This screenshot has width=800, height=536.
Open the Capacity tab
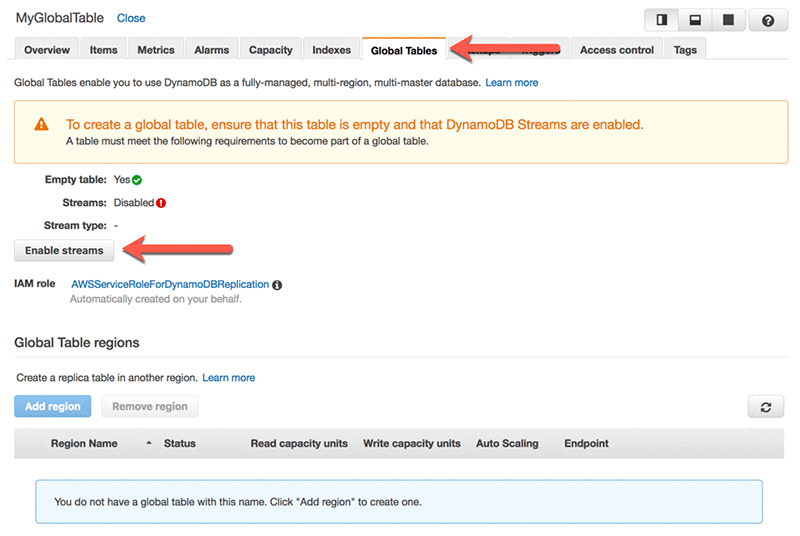pos(271,50)
